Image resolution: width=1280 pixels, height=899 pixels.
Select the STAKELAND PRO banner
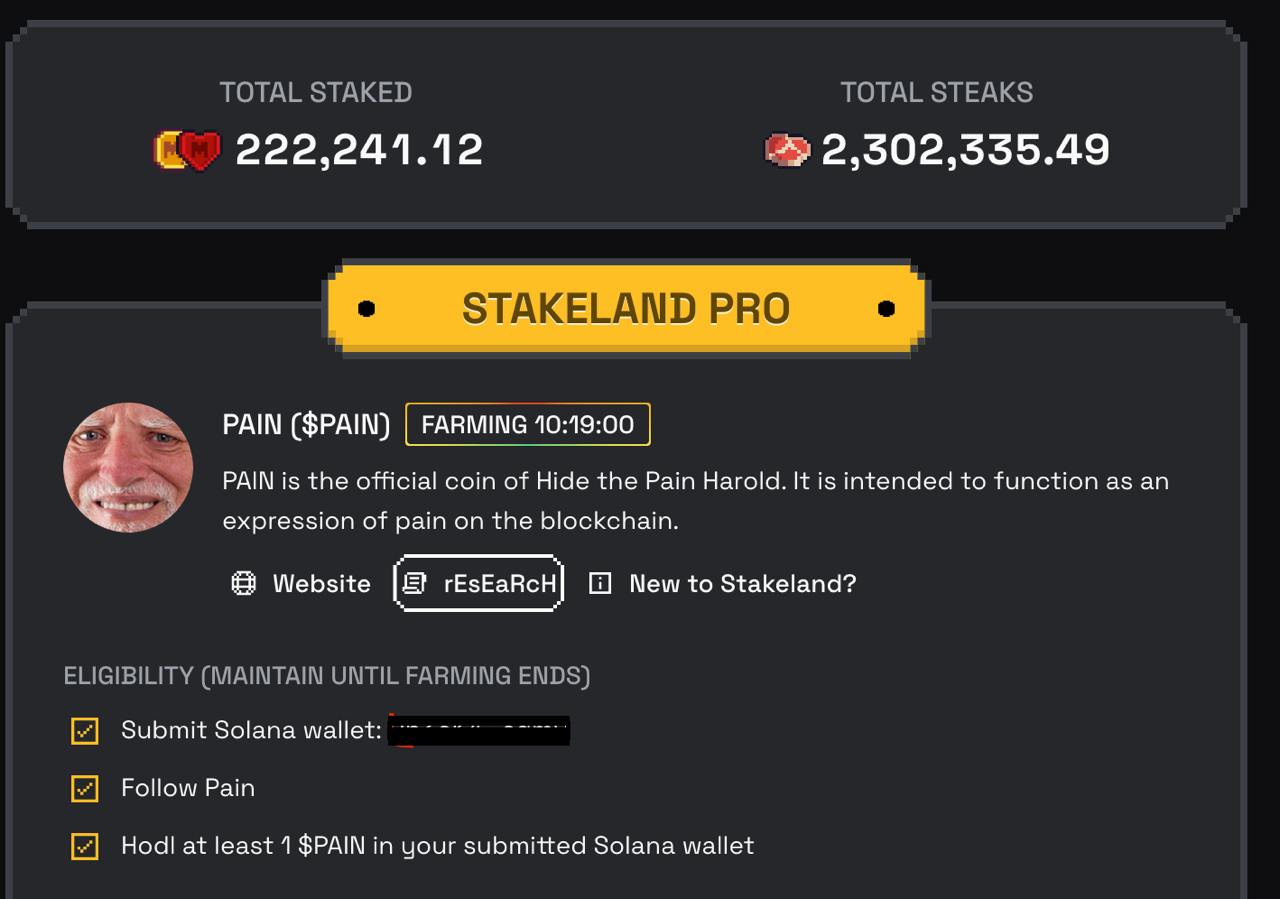(626, 309)
